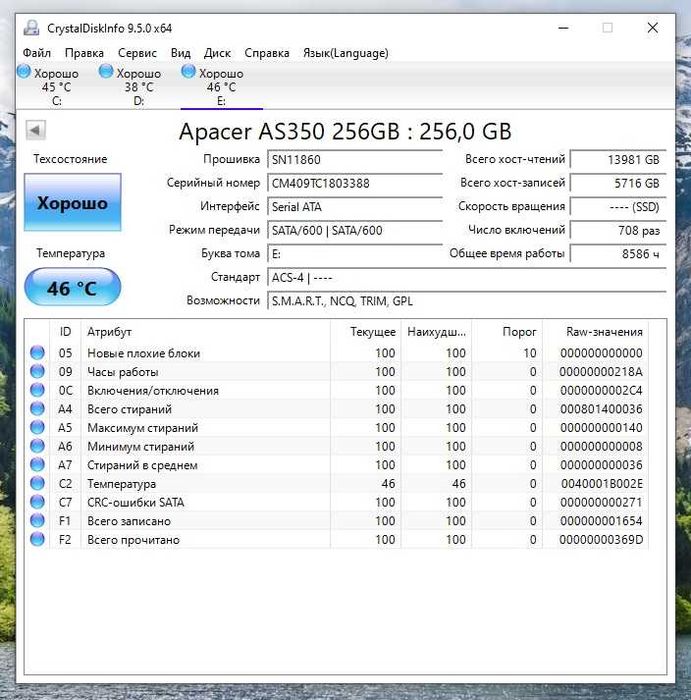This screenshot has height=700, width=691.
Task: Switch to disk C: tab at 45 °C
Action: click(x=57, y=87)
